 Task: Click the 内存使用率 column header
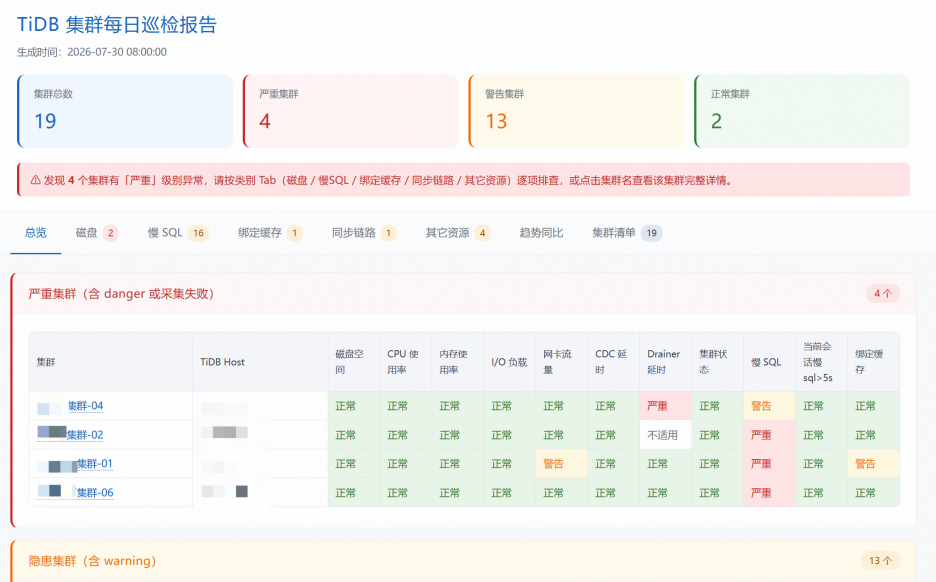point(458,362)
